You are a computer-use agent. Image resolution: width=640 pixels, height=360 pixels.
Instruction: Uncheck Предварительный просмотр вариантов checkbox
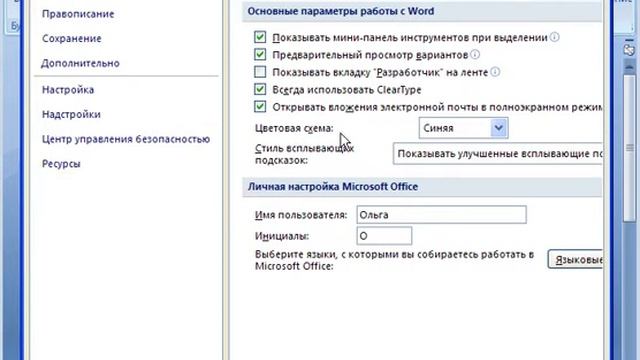coord(260,54)
